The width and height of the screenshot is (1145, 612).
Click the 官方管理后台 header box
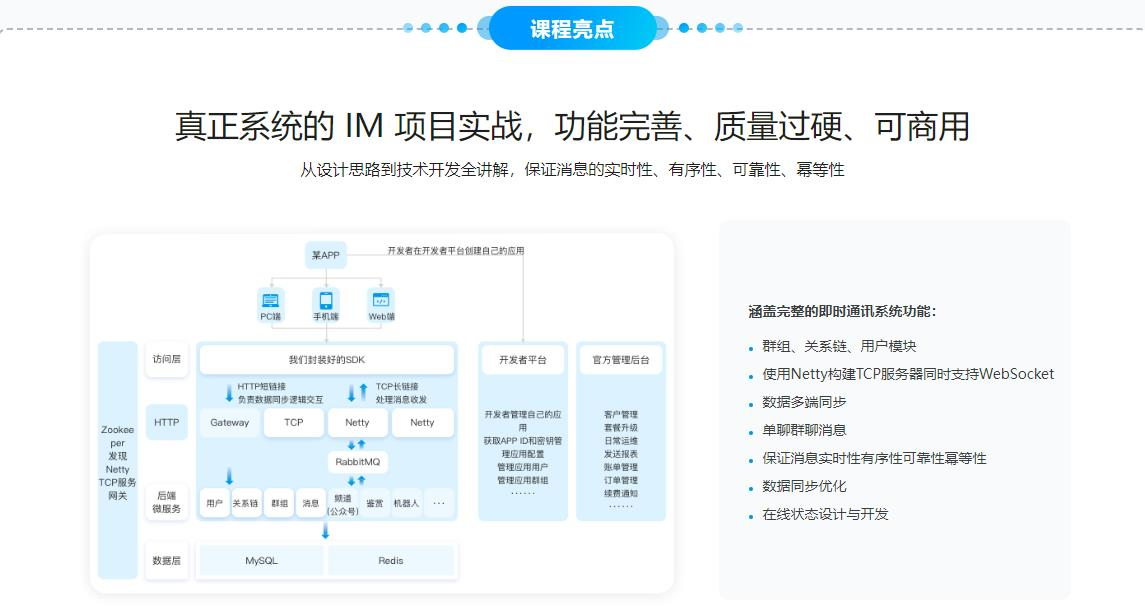coord(620,359)
